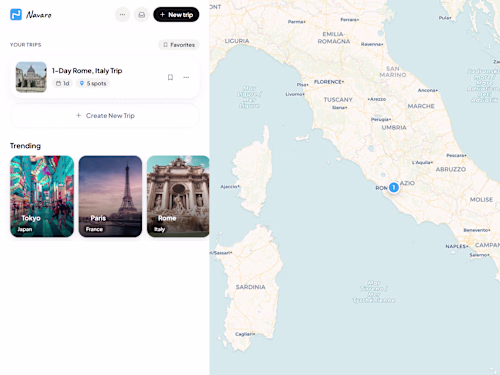Click the MARCHE label on the map
The image size is (500, 375).
(x=421, y=106)
